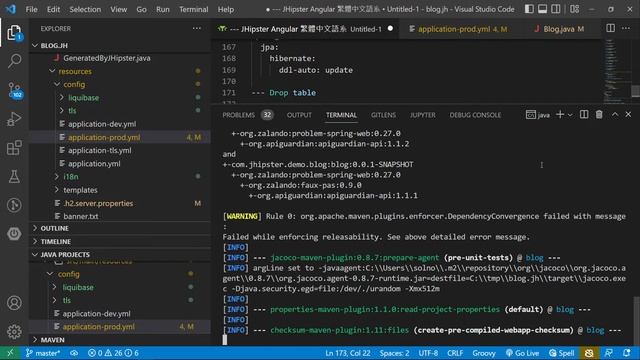Open terminal launch profile dropdown arrow
This screenshot has width=640, height=360.
click(570, 115)
